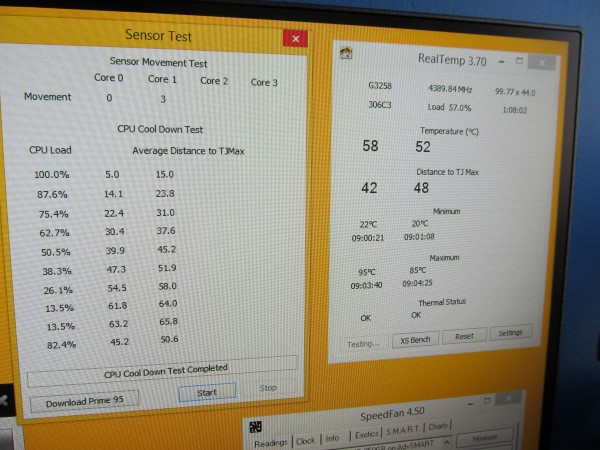Click Distance to TJ Max value 48

coord(421,188)
